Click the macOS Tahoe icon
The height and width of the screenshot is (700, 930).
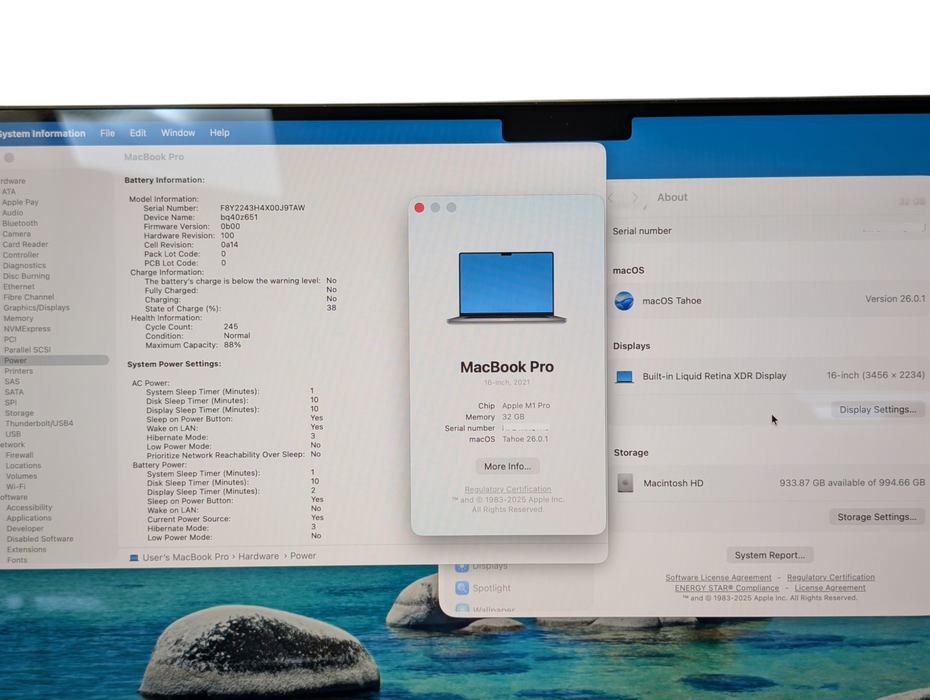[624, 301]
